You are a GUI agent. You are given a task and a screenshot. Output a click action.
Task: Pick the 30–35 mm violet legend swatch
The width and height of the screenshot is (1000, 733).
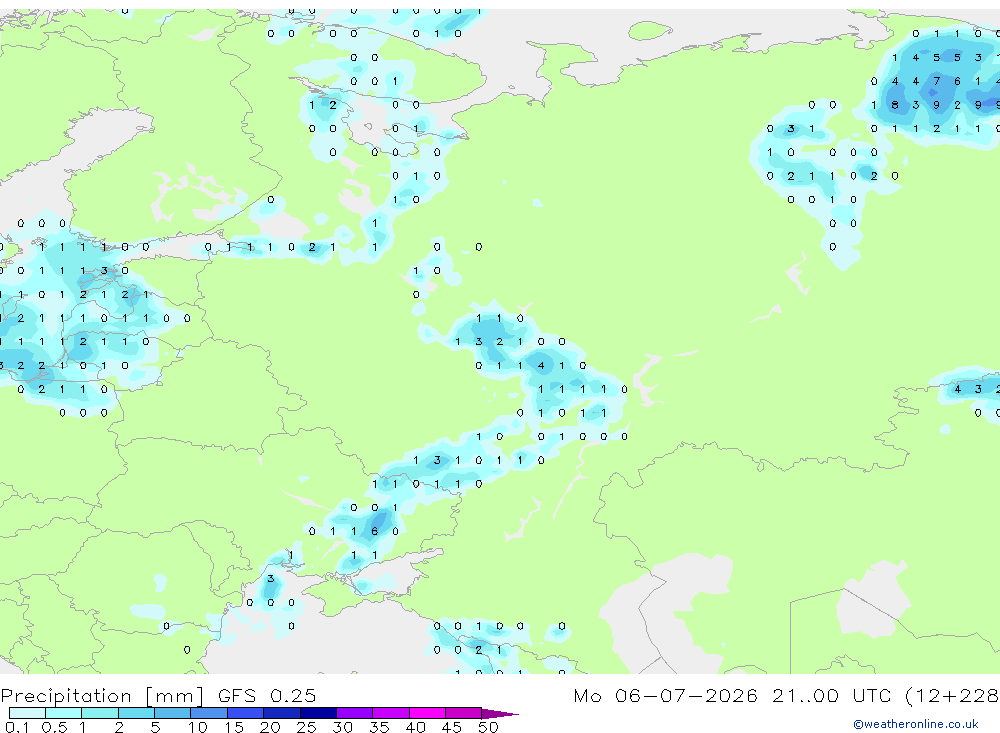click(354, 713)
